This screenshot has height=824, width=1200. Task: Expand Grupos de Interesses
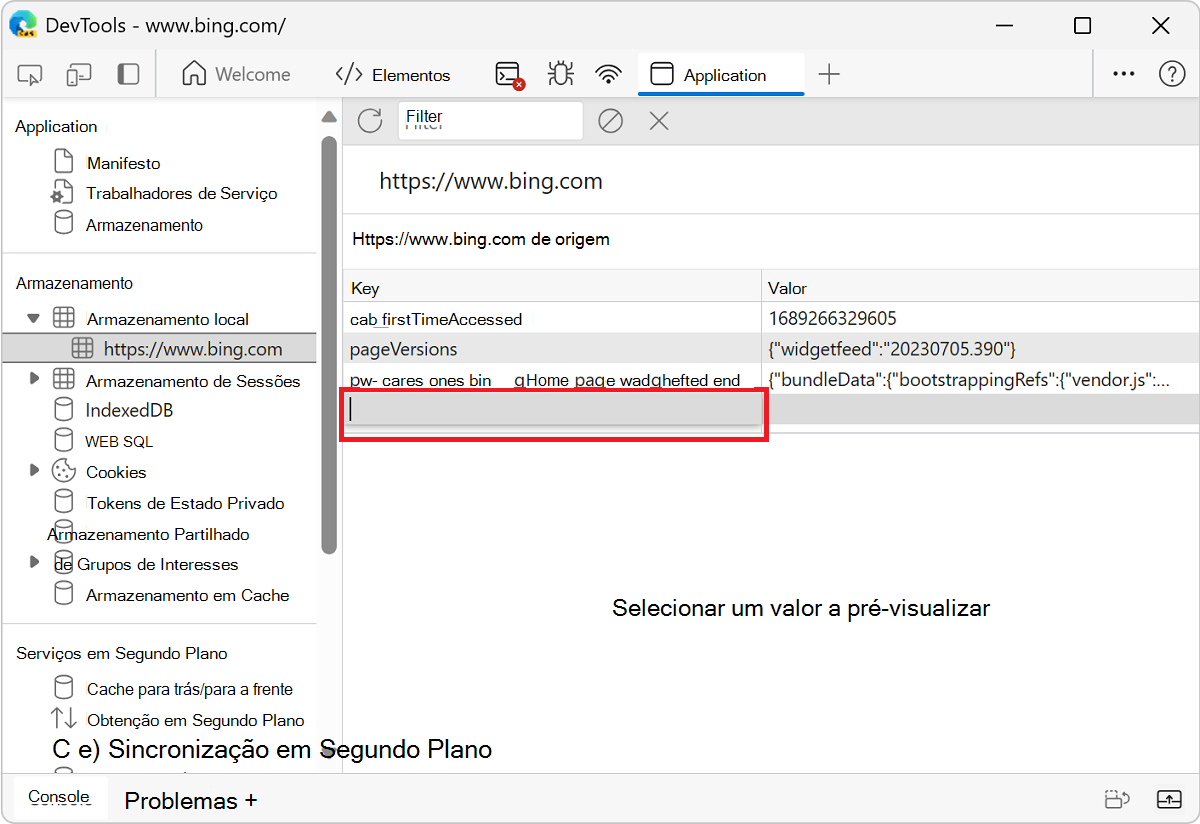click(x=33, y=564)
